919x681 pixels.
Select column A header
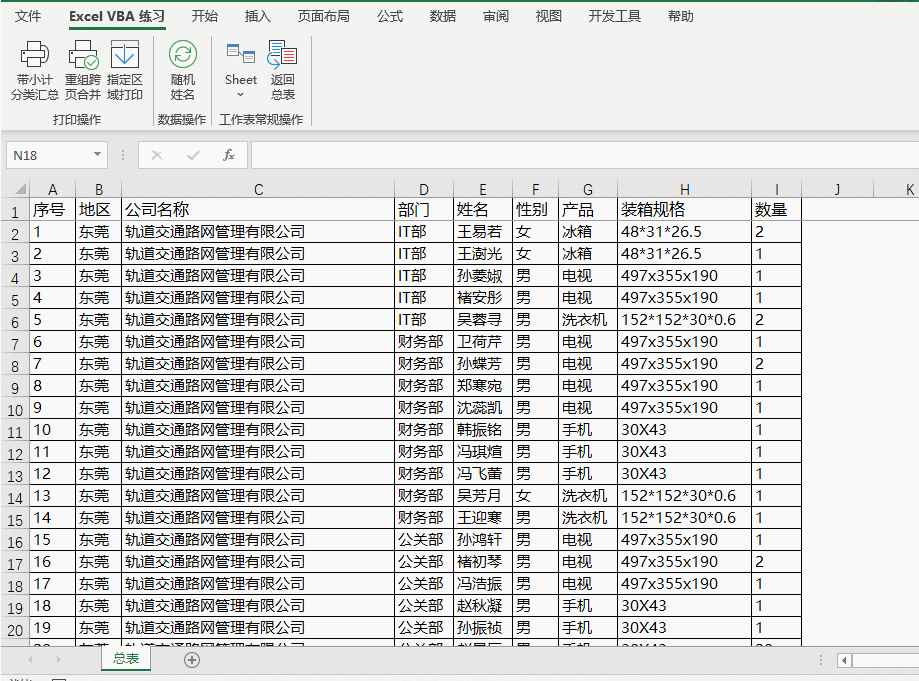pos(53,189)
